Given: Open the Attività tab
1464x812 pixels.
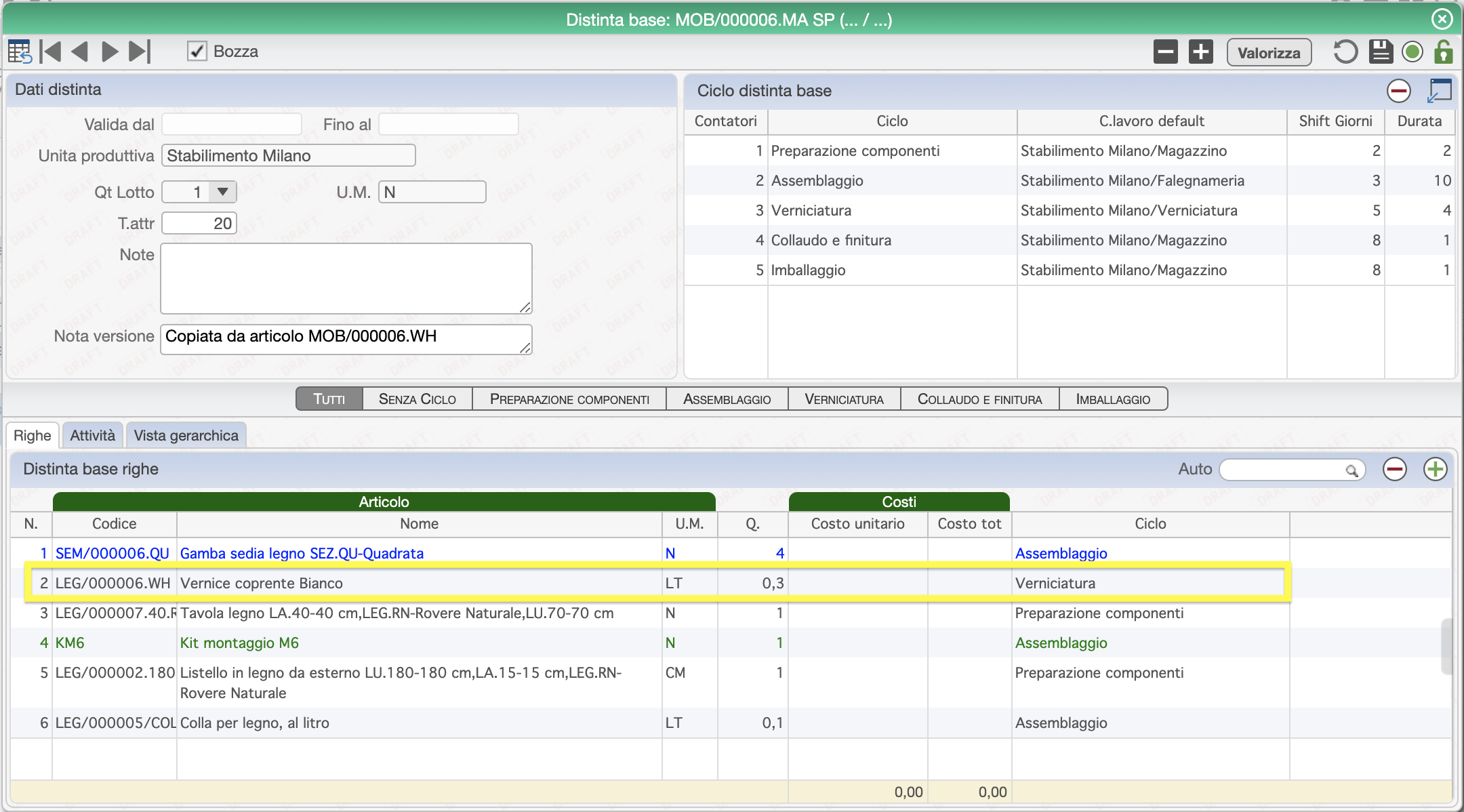Looking at the screenshot, I should point(93,435).
